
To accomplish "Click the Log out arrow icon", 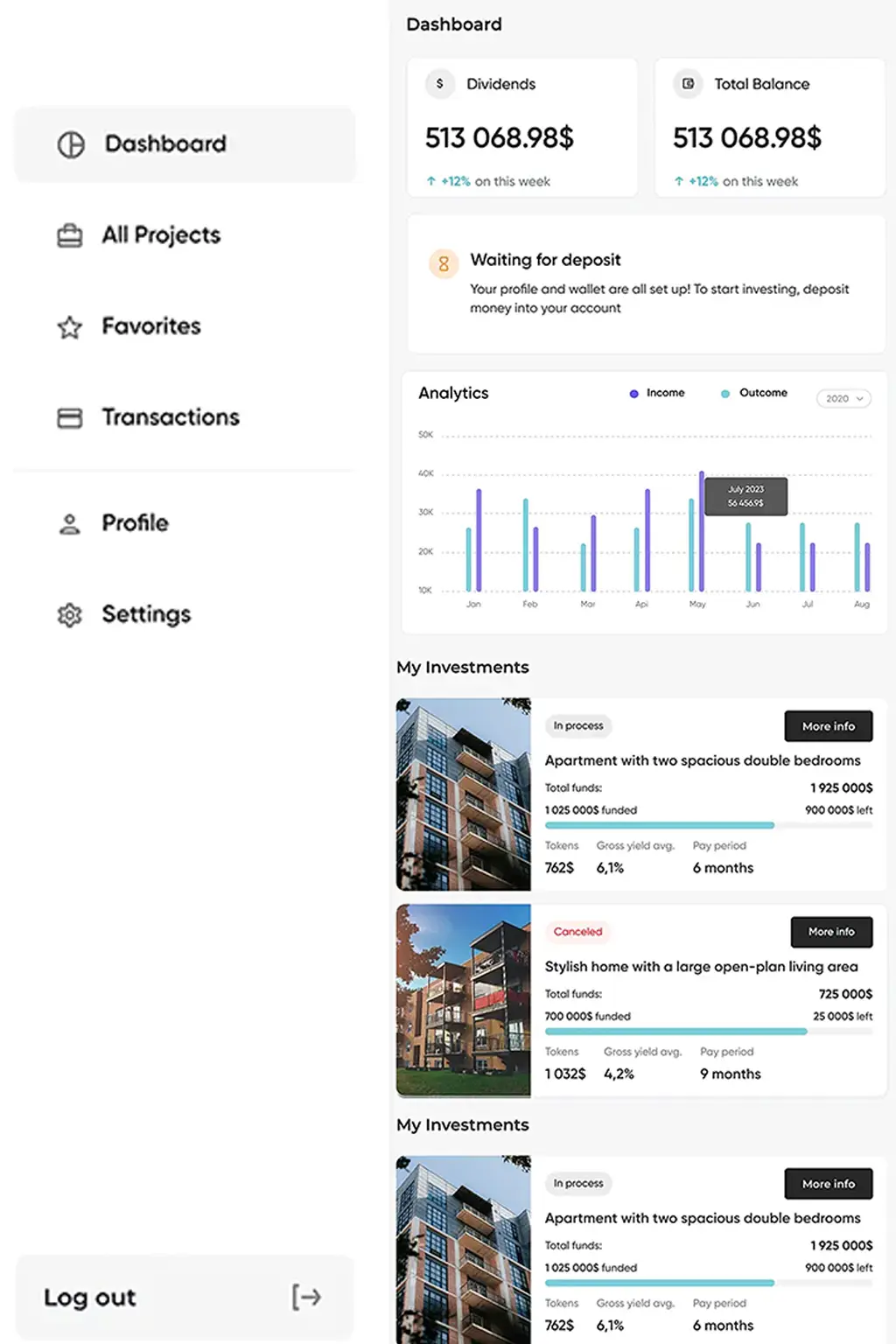I will (x=306, y=1297).
